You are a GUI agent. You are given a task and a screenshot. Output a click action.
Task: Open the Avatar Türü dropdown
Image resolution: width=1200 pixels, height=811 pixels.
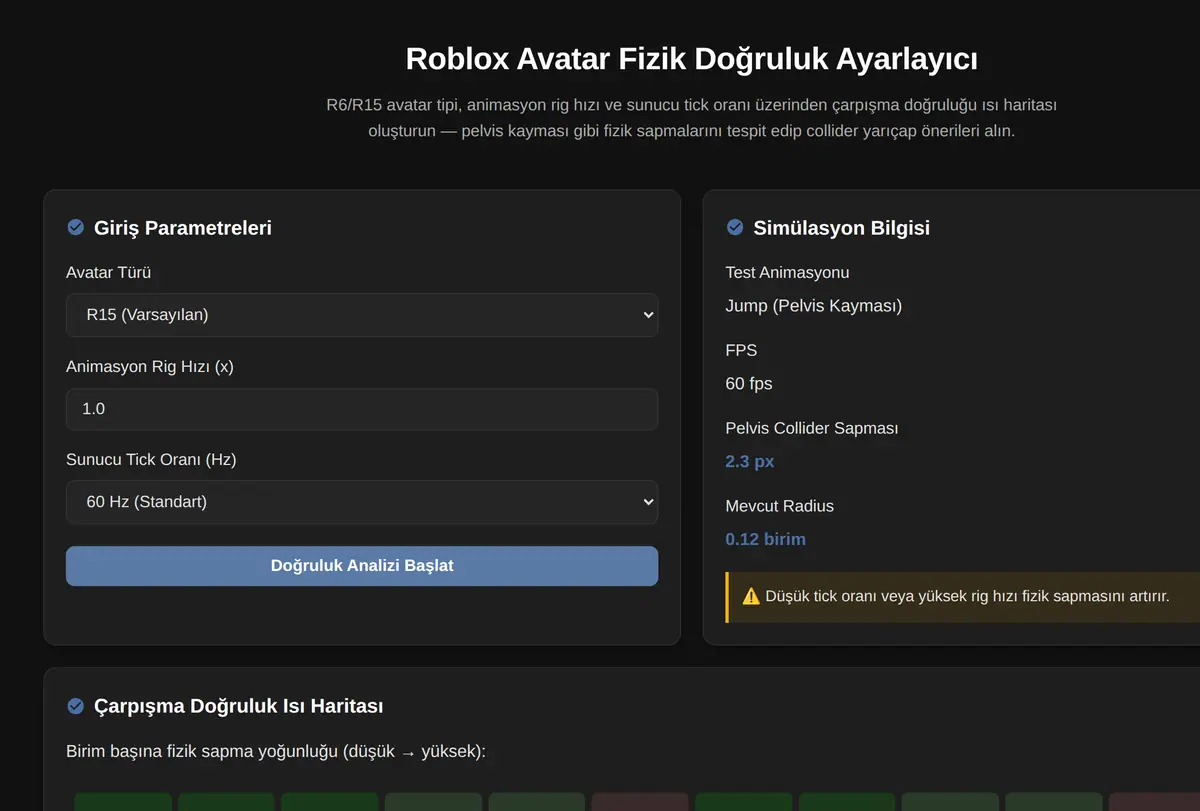[362, 315]
